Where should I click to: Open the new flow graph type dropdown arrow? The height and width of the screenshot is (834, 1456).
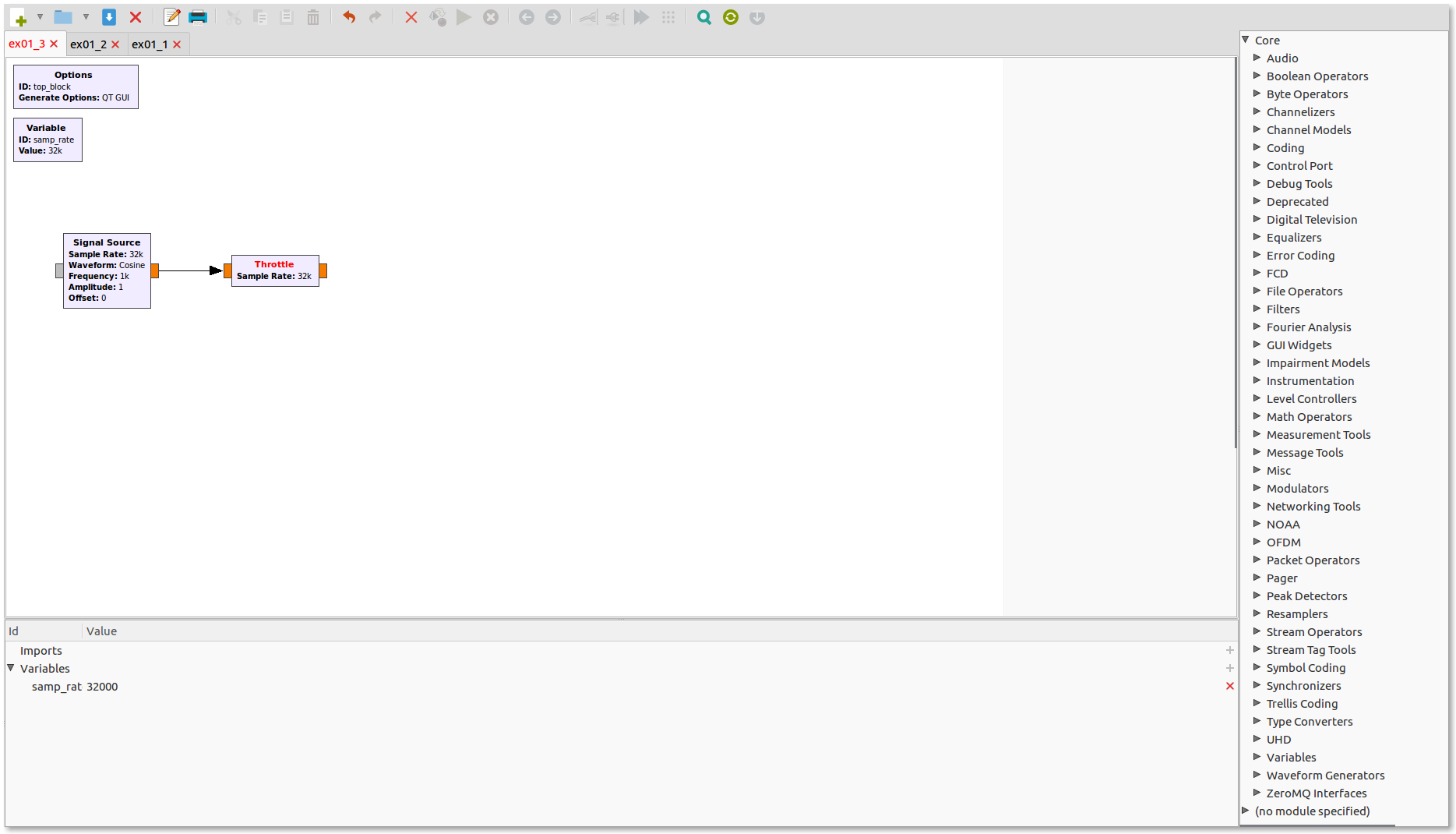click(40, 17)
